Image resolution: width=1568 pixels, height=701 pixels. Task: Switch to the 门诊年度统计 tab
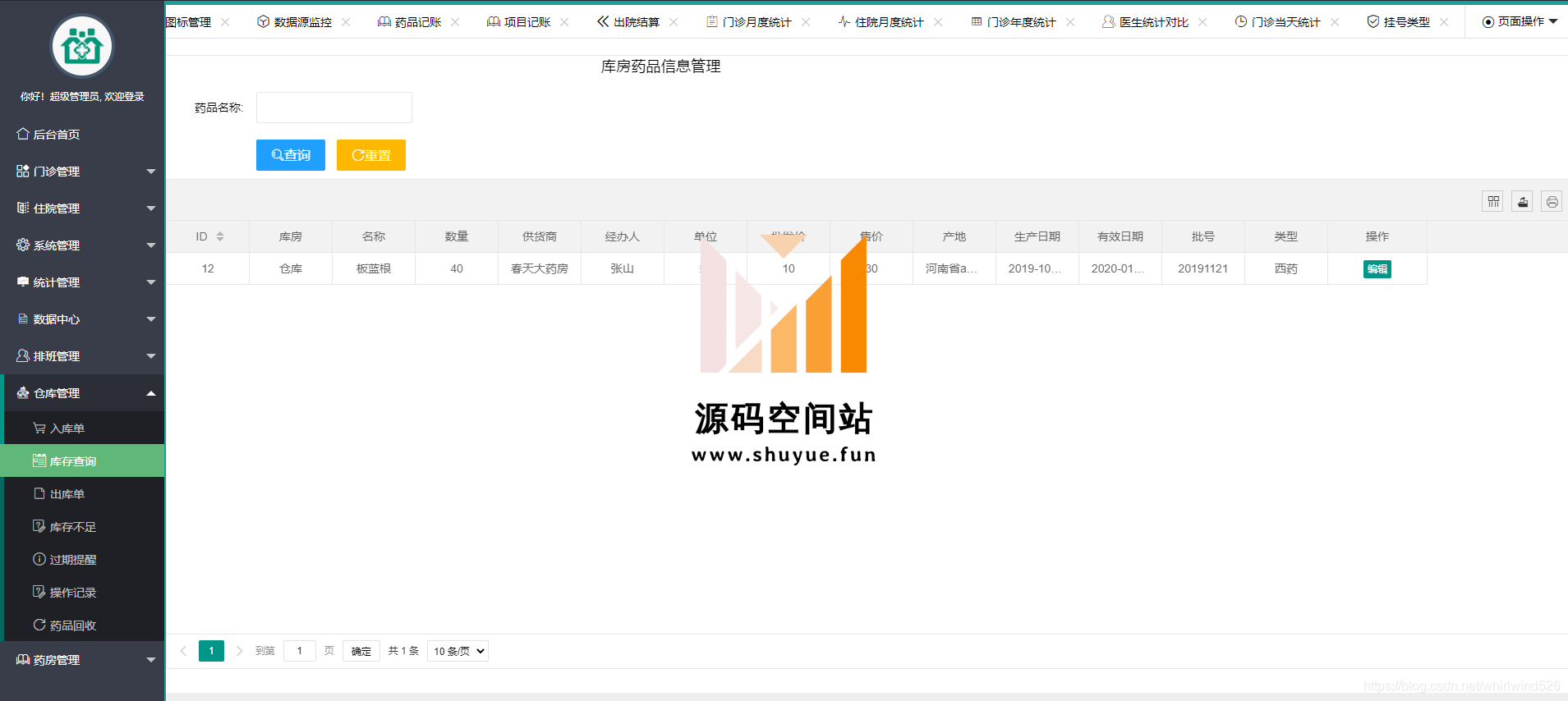pyautogui.click(x=1014, y=22)
